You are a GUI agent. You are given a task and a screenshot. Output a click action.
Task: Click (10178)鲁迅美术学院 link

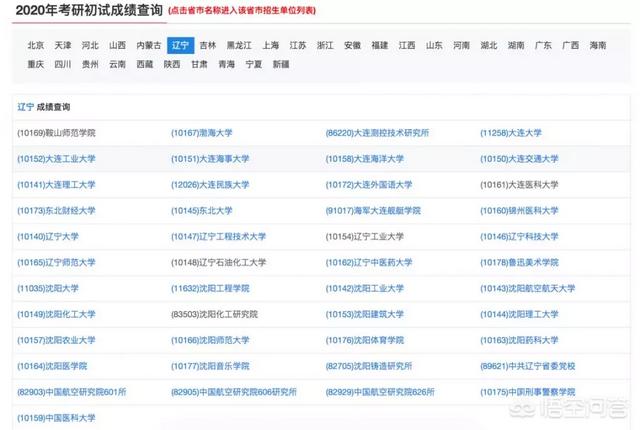coord(519,262)
